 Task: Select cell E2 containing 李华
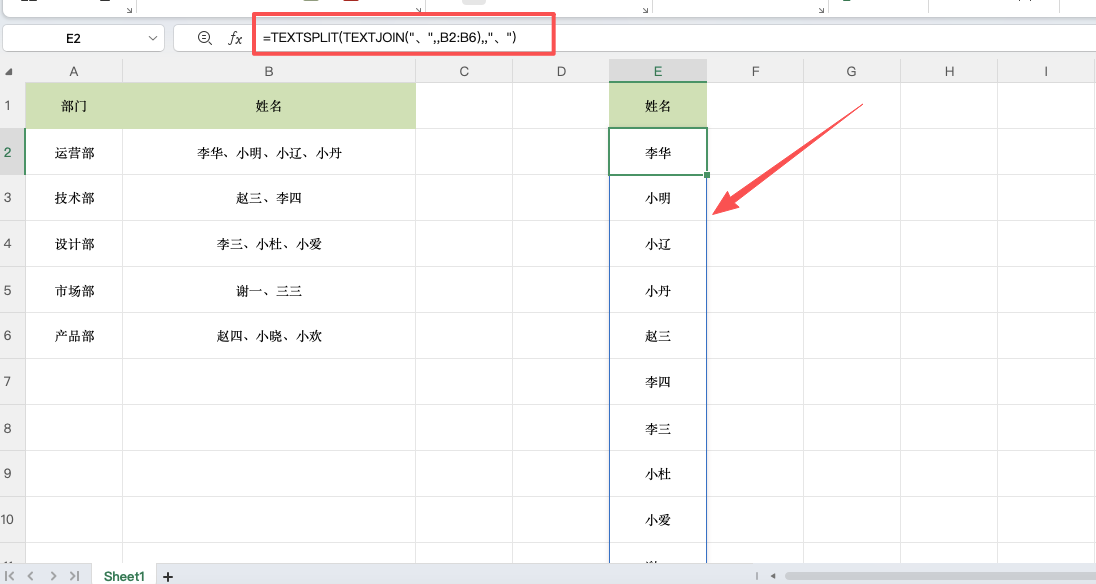(657, 151)
